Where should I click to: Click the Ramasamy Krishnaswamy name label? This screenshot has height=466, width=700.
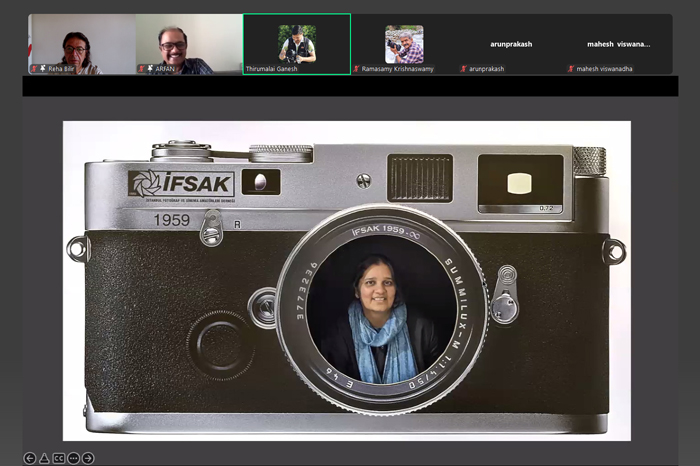pos(397,69)
